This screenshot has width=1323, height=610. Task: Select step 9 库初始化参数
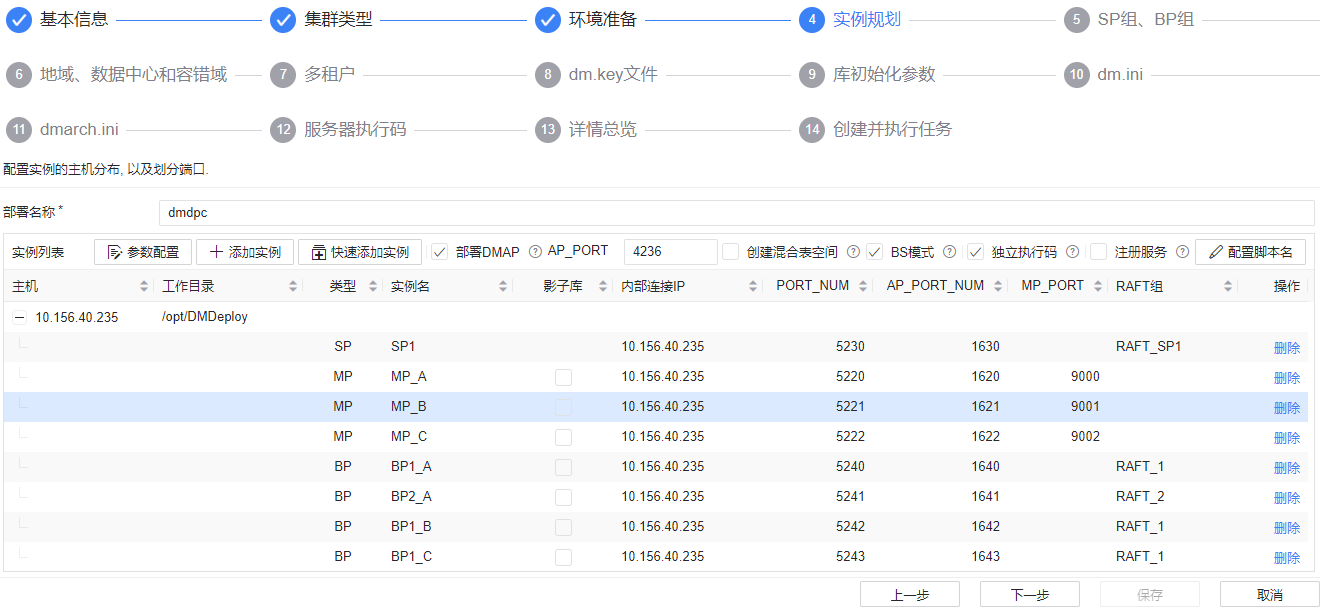867,74
